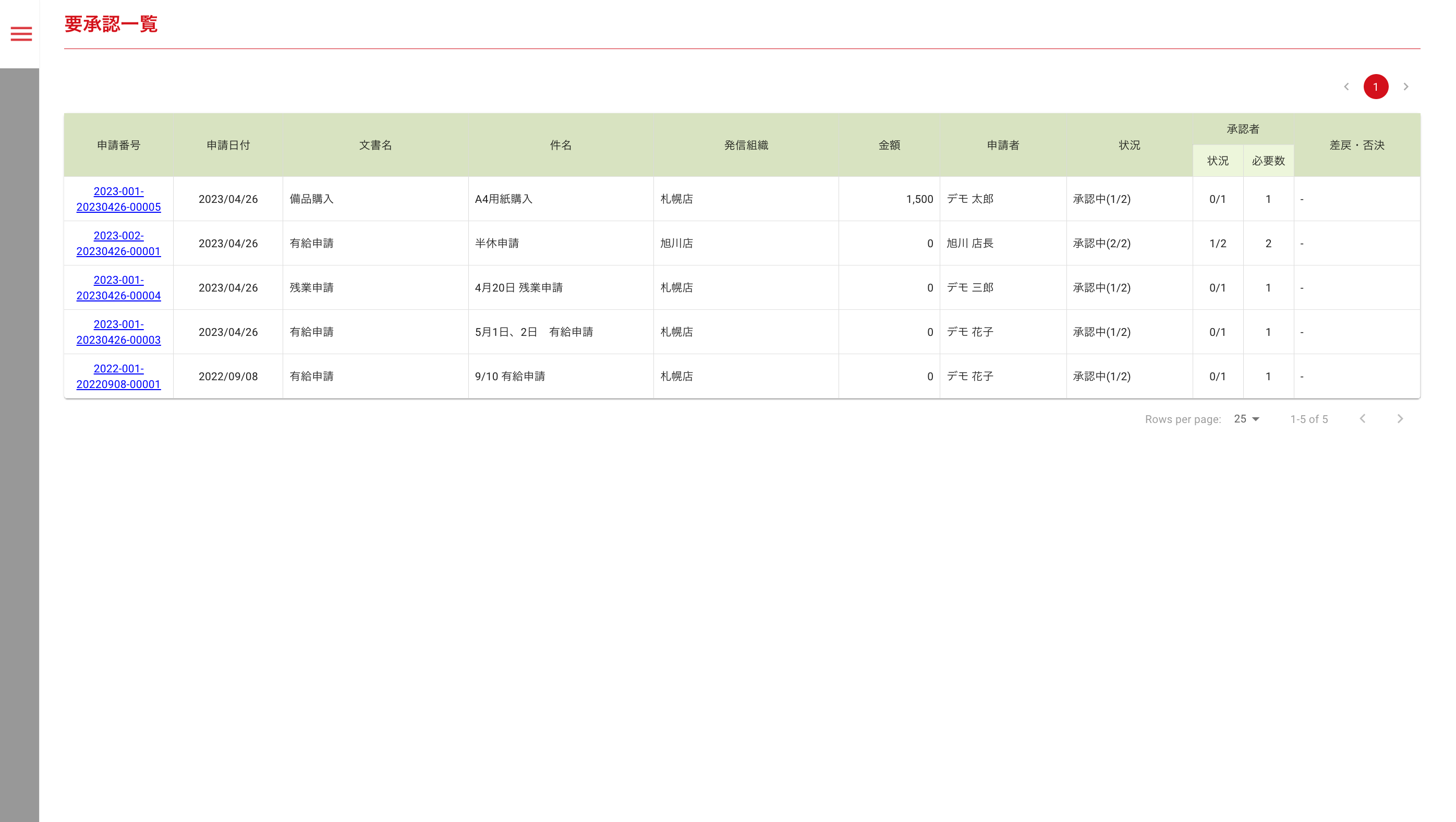Open application 2023-001-20230426-00003 link

tap(118, 332)
